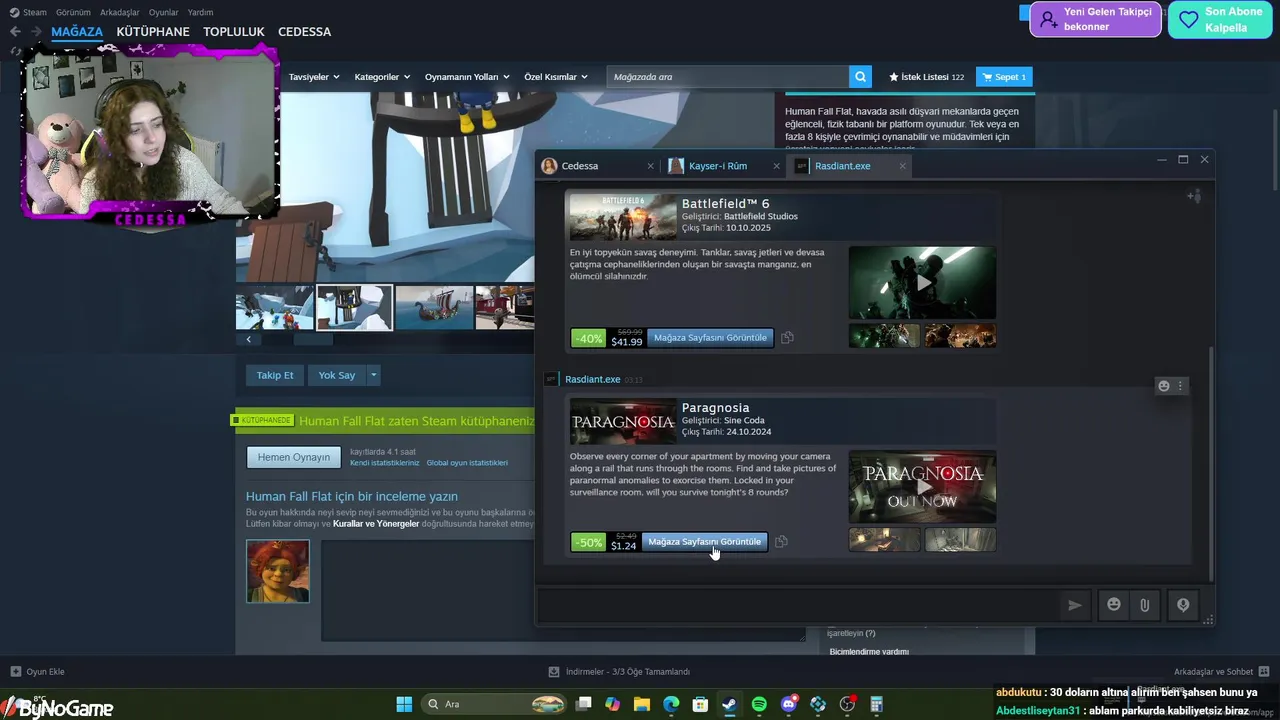The image size is (1280, 720).
Task: Add reaction to Rasdiant.exe's Paragnosia message
Action: pyautogui.click(x=1163, y=386)
